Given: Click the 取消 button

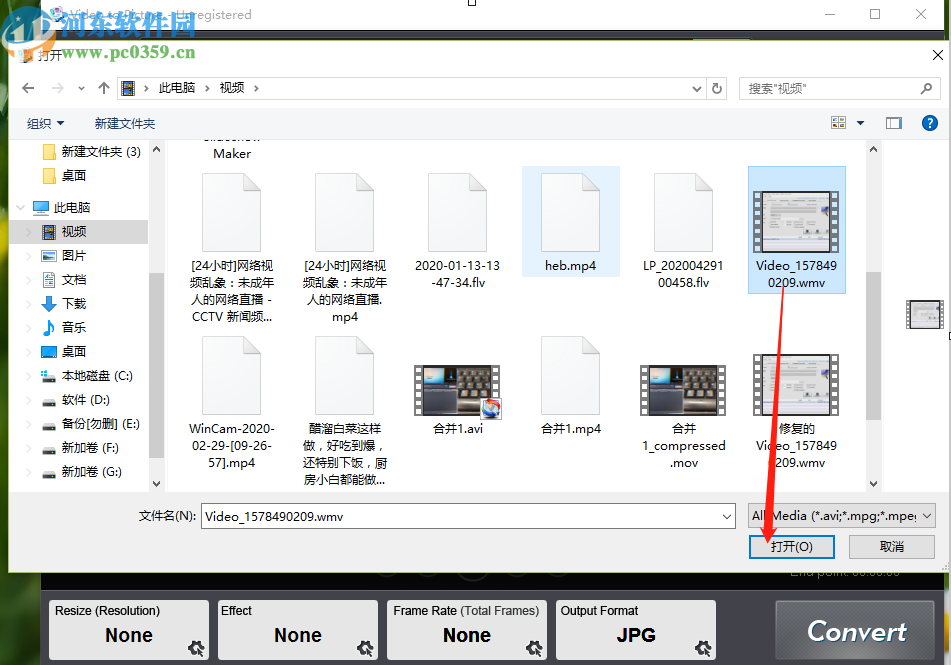Looking at the screenshot, I should 892,547.
